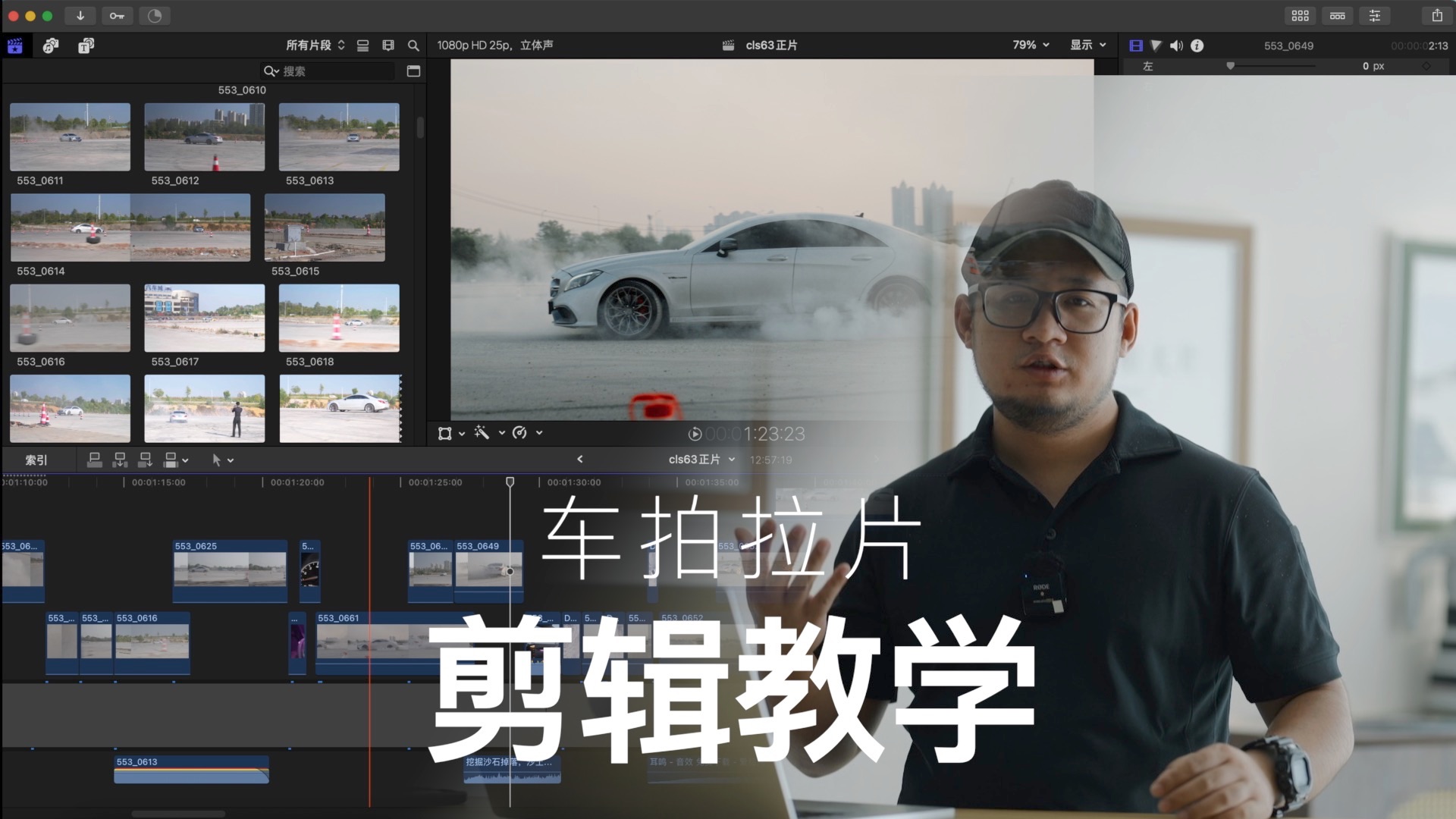Open the 显示 view options dropdown
This screenshot has height=819, width=1456.
(1088, 45)
